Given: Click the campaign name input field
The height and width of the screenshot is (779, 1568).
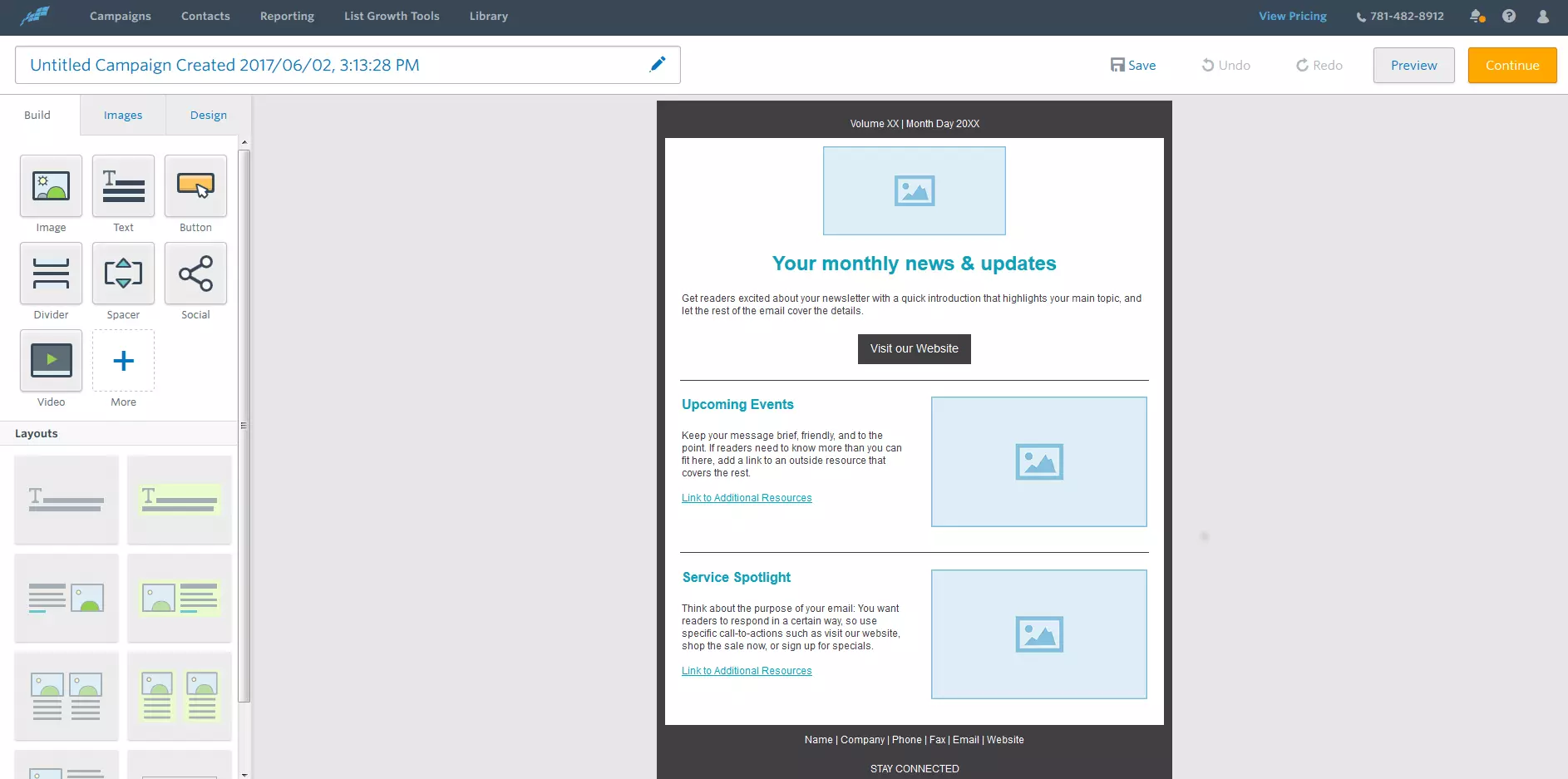Looking at the screenshot, I should 348,65.
